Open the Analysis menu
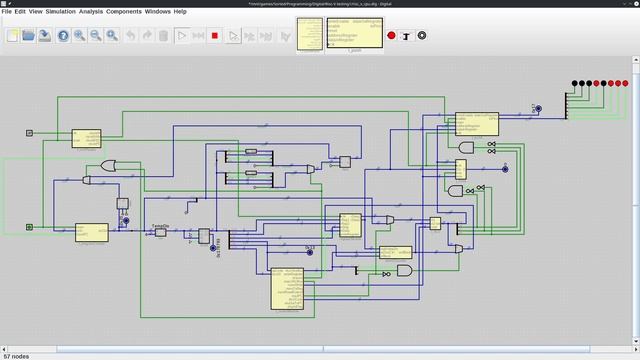 pos(91,11)
